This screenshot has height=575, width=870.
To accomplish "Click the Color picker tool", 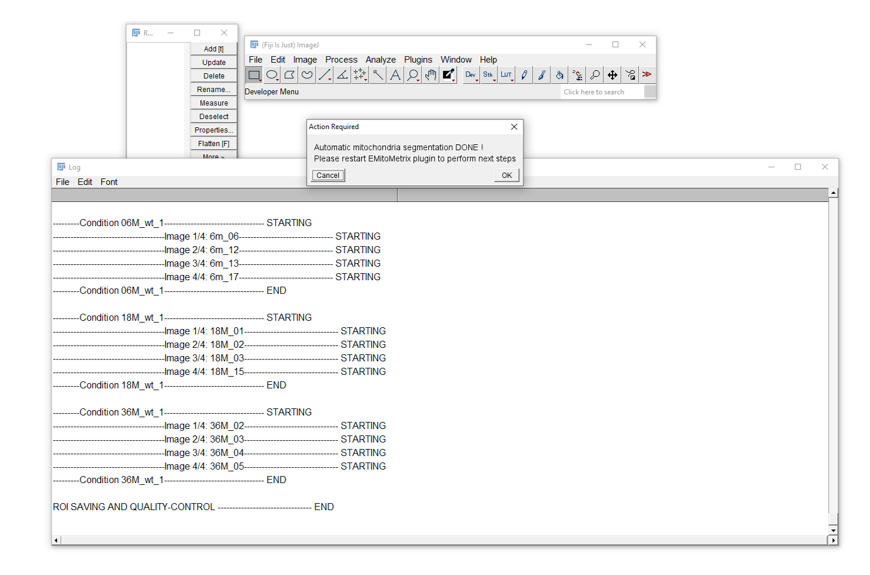I will 448,75.
